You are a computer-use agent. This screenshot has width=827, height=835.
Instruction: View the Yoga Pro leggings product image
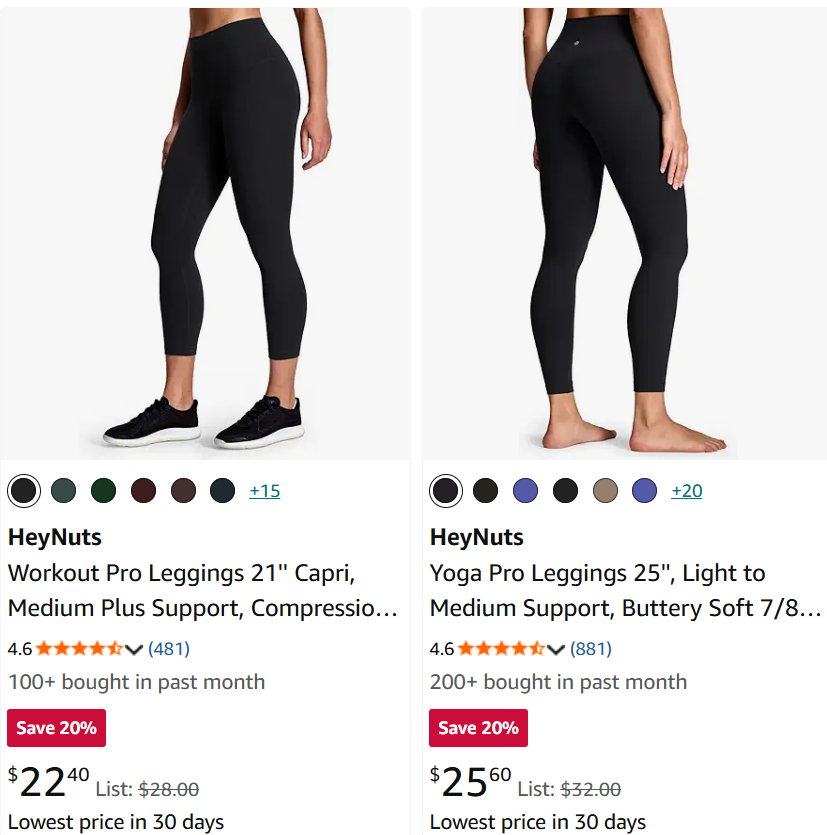(x=625, y=234)
